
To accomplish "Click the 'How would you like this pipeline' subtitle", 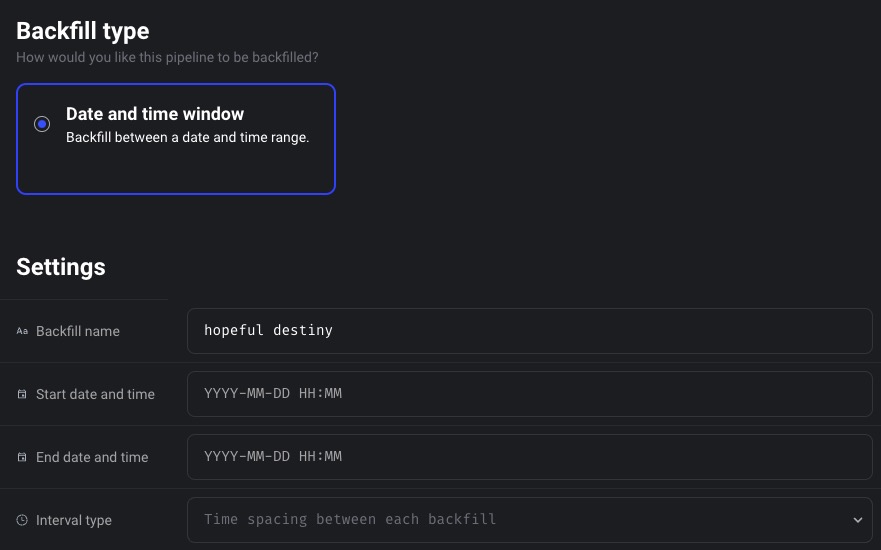I will (167, 57).
